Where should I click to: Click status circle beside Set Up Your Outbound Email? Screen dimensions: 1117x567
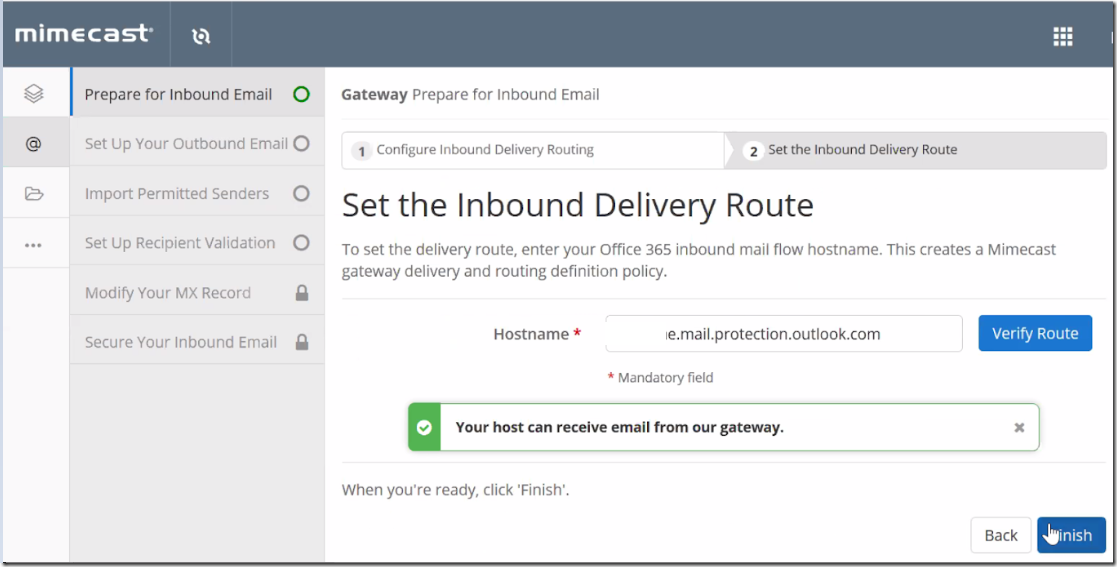(x=301, y=144)
